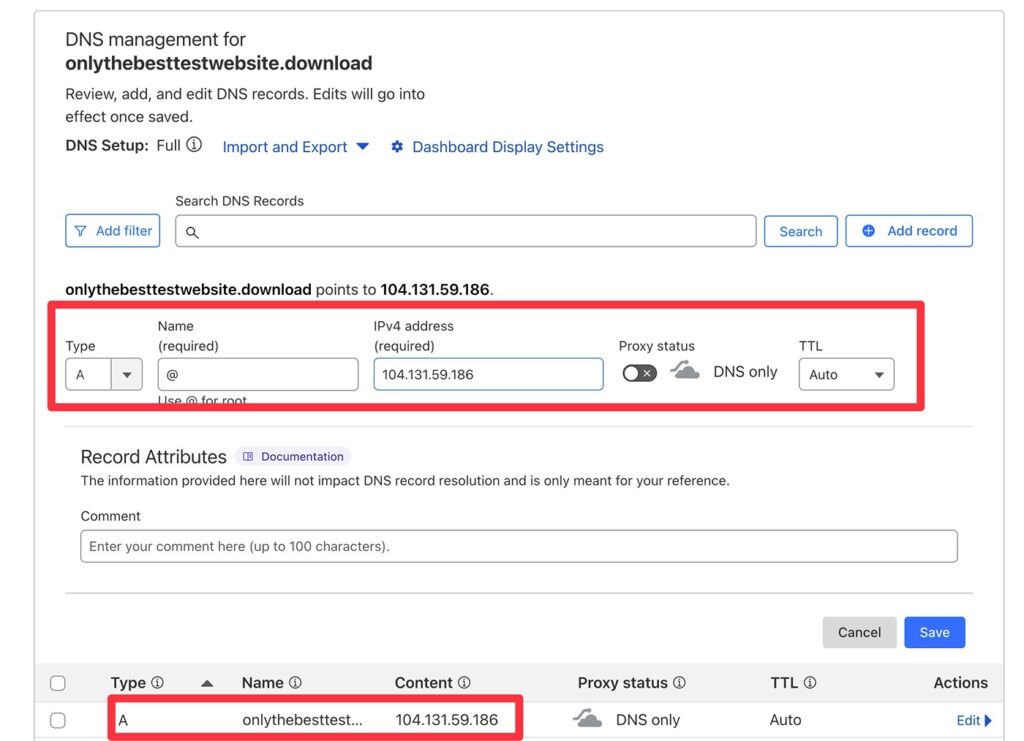Open the Documentation link
The height and width of the screenshot is (741, 1024).
point(293,456)
